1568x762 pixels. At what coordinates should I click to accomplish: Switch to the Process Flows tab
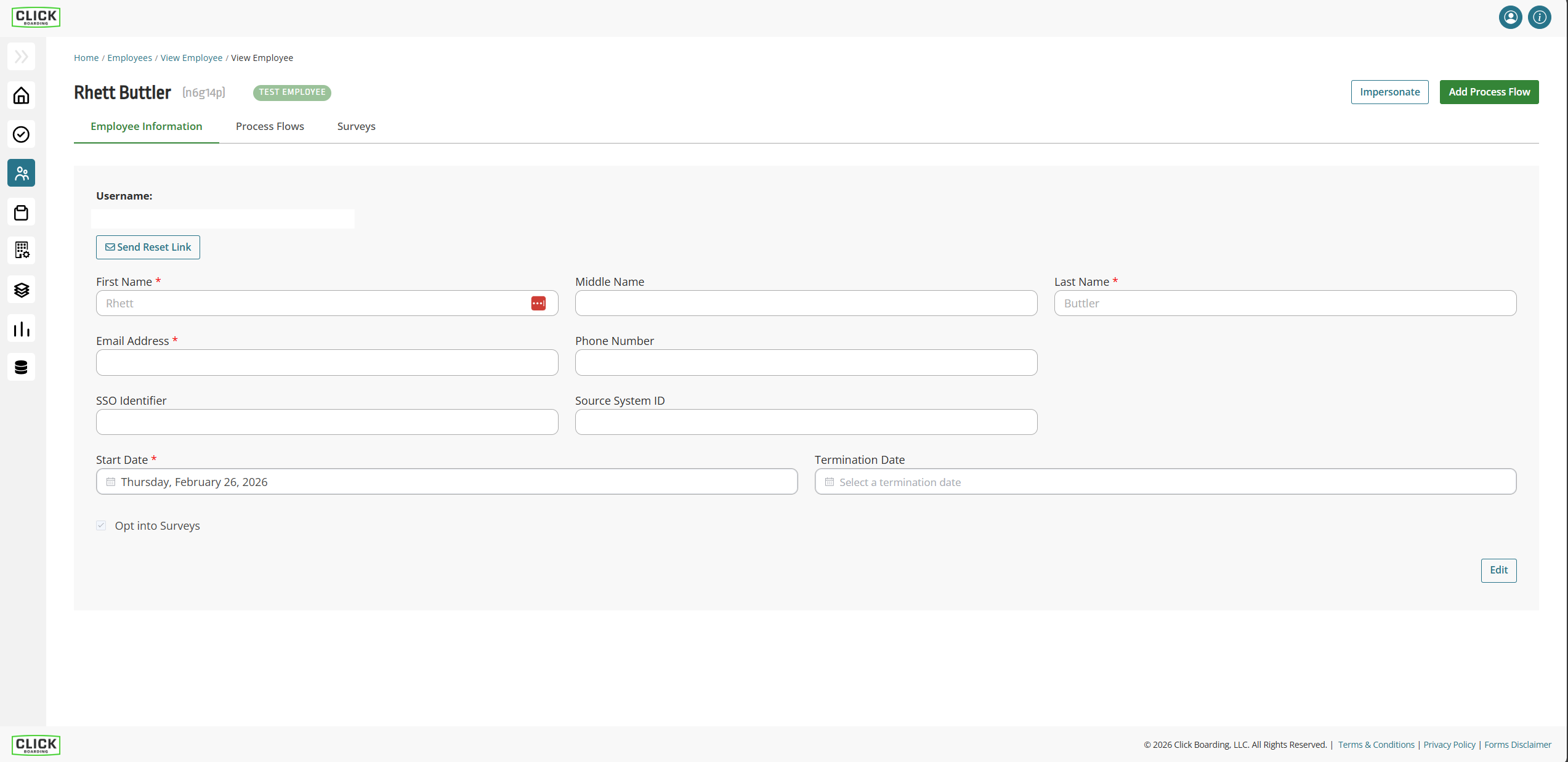click(x=270, y=126)
